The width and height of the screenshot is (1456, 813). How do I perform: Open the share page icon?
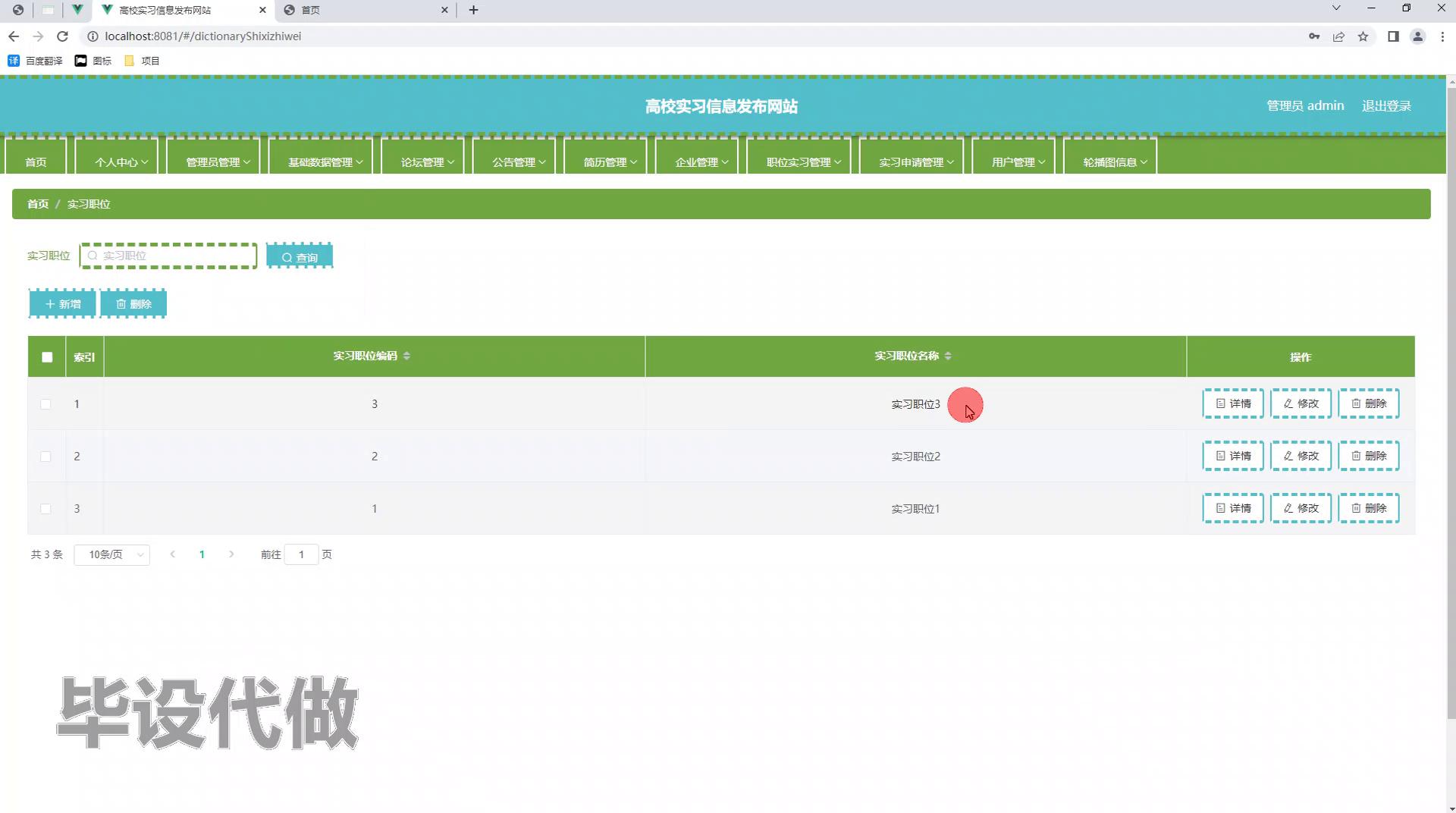click(x=1338, y=36)
